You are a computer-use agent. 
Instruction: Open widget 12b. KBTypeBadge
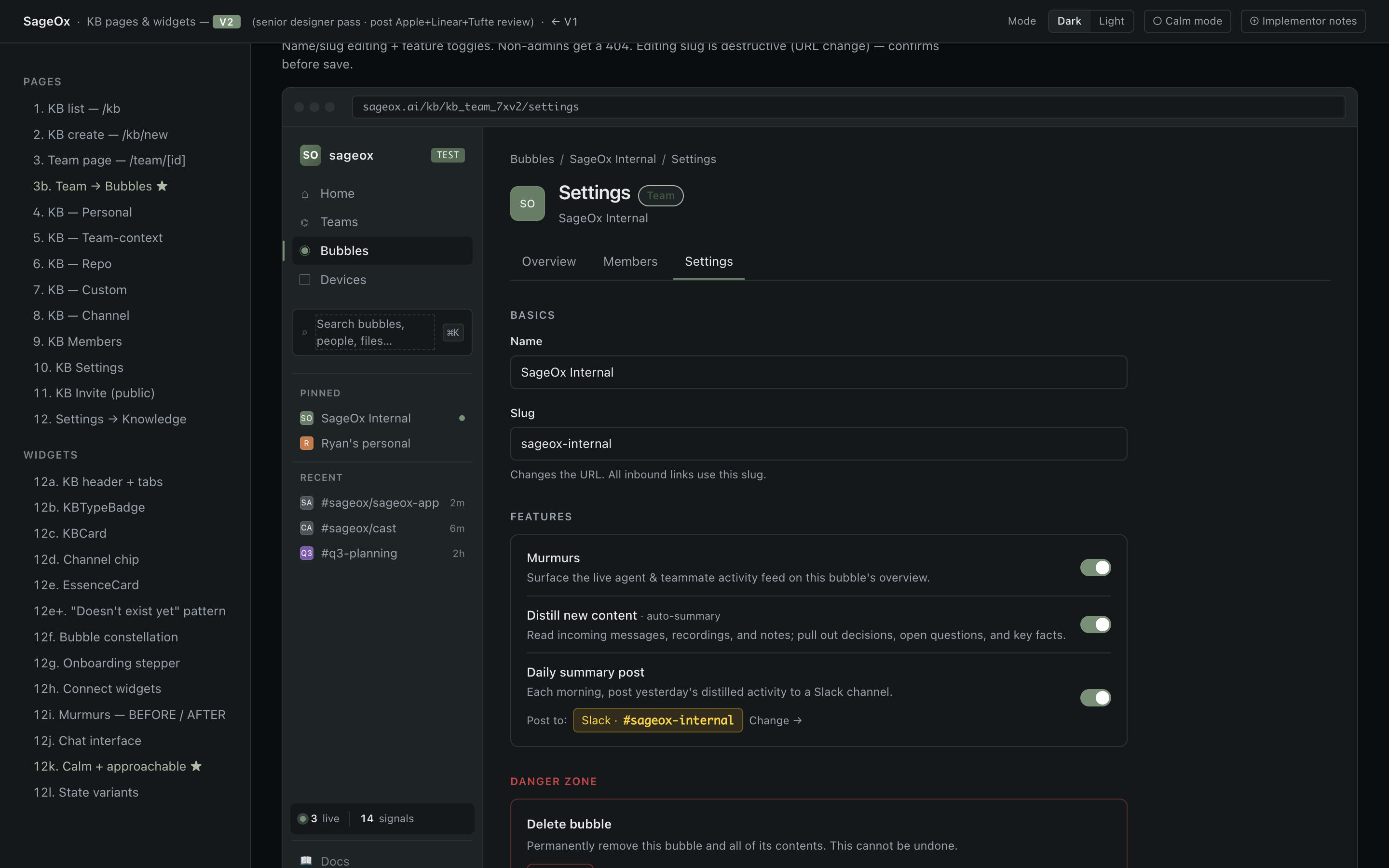[89, 507]
